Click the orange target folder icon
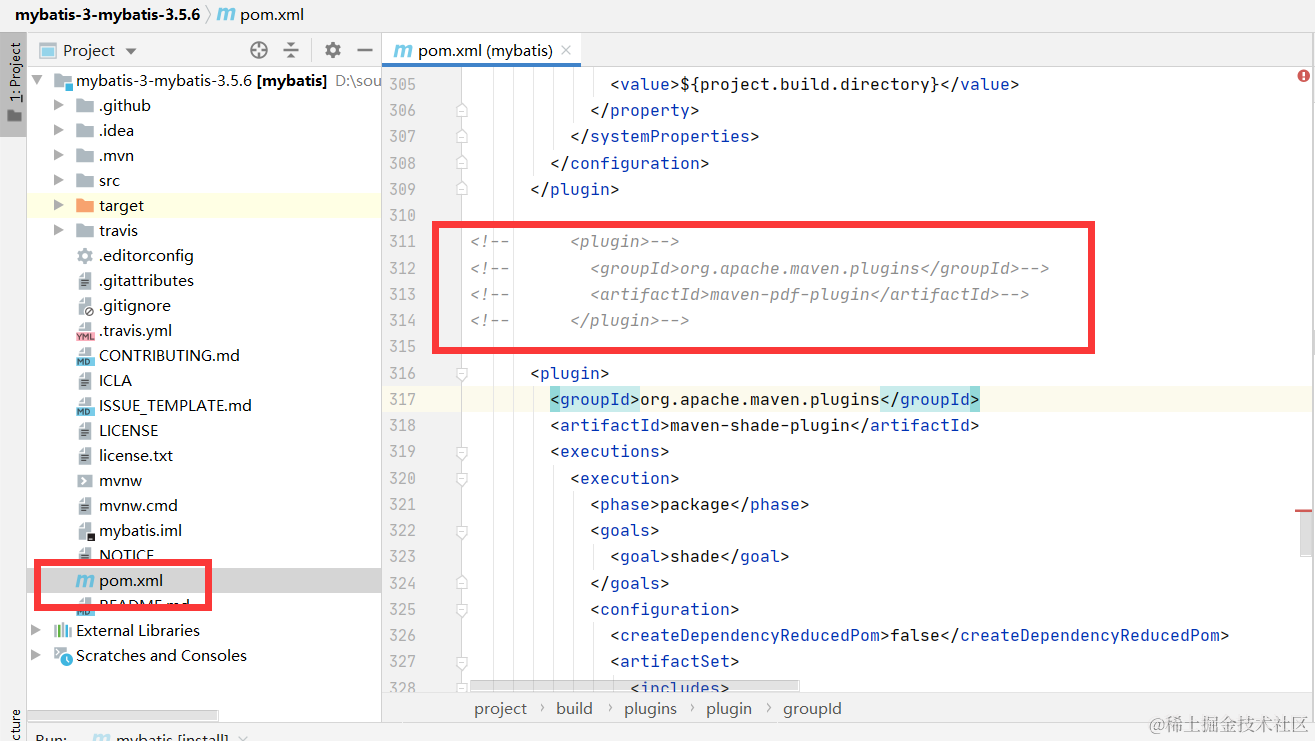Screen dimensions: 1315x741 (x=85, y=205)
